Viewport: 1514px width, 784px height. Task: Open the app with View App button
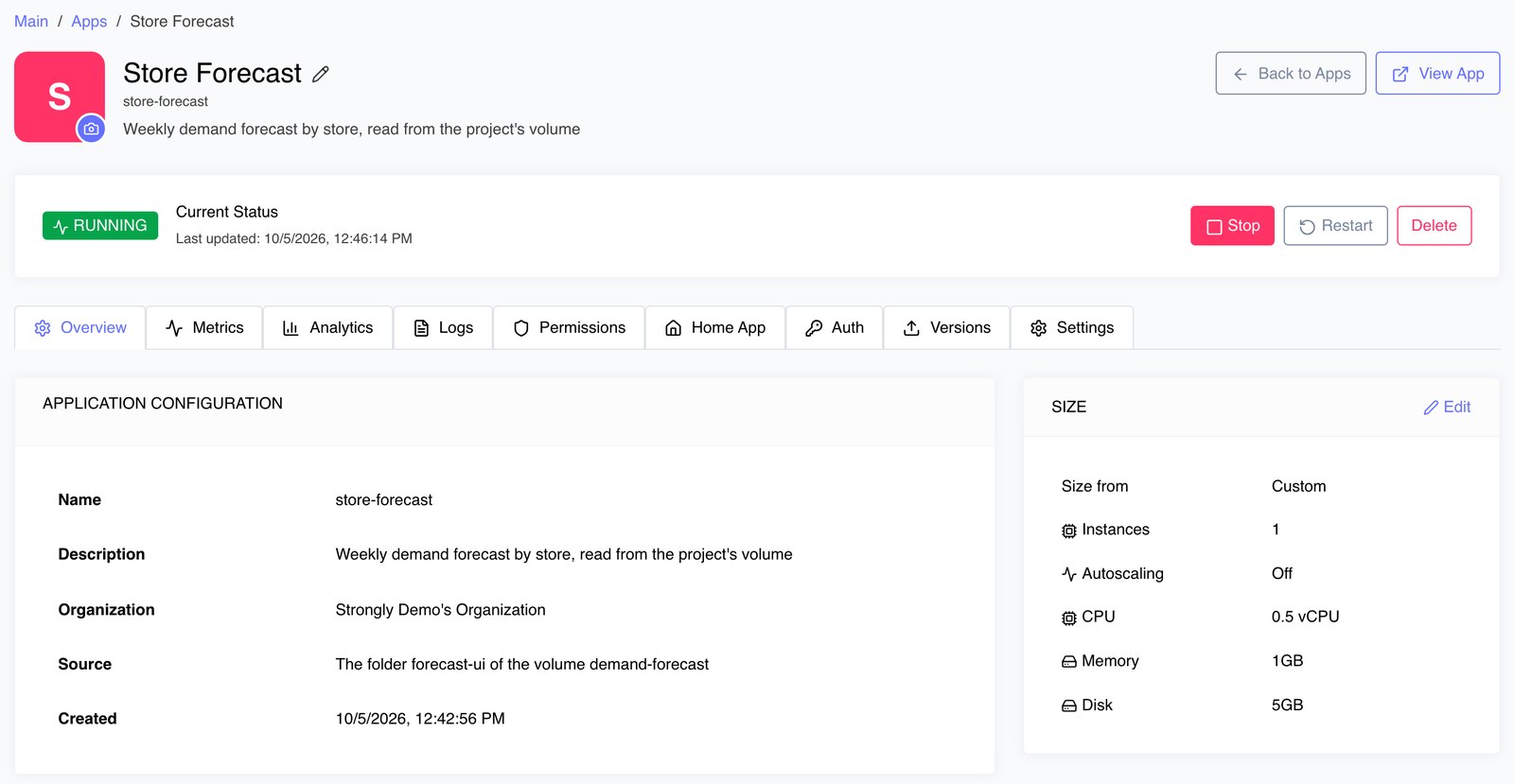(1437, 73)
